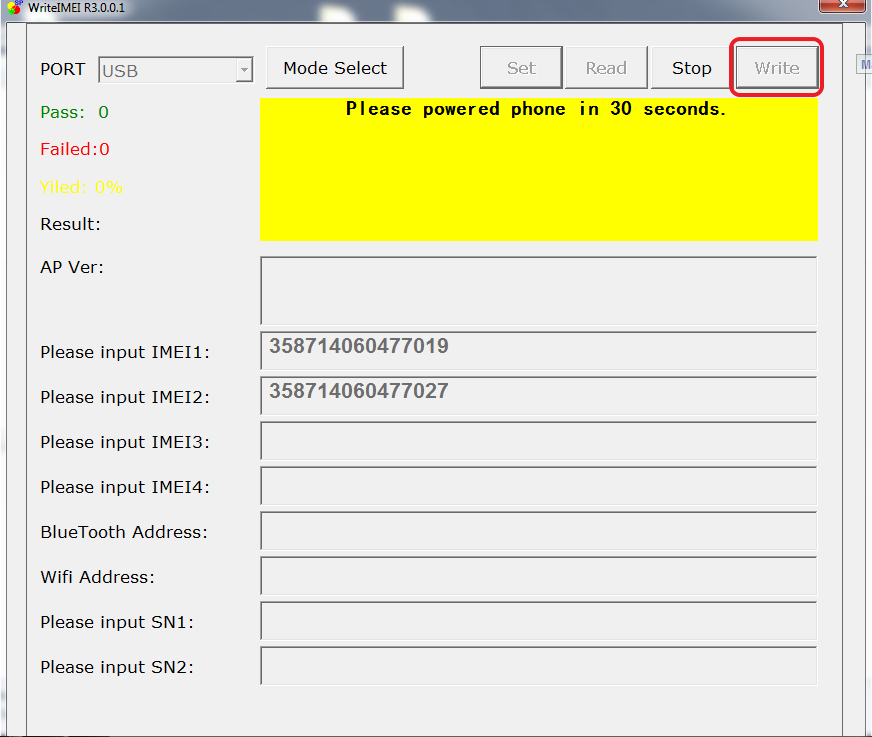Click the IMEI1 input field
Viewport: 872px width, 737px height.
[x=538, y=350]
